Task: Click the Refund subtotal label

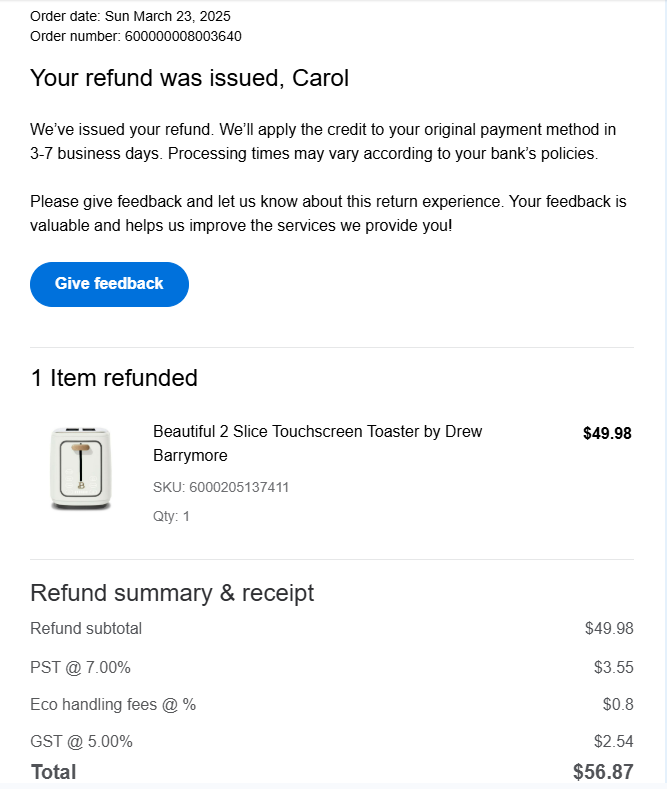Action: coord(86,629)
